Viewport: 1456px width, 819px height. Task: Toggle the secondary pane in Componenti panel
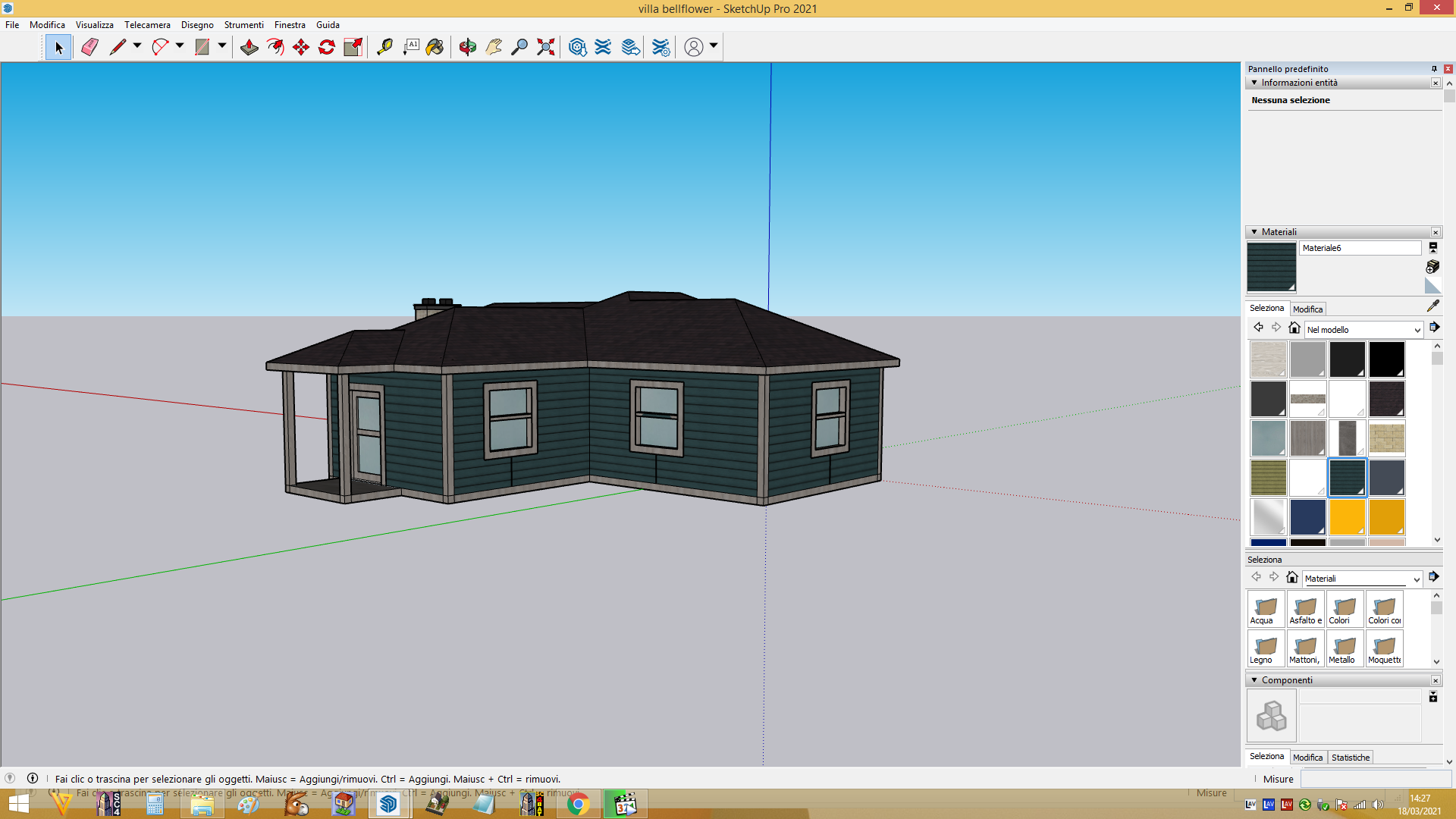pos(1433,696)
